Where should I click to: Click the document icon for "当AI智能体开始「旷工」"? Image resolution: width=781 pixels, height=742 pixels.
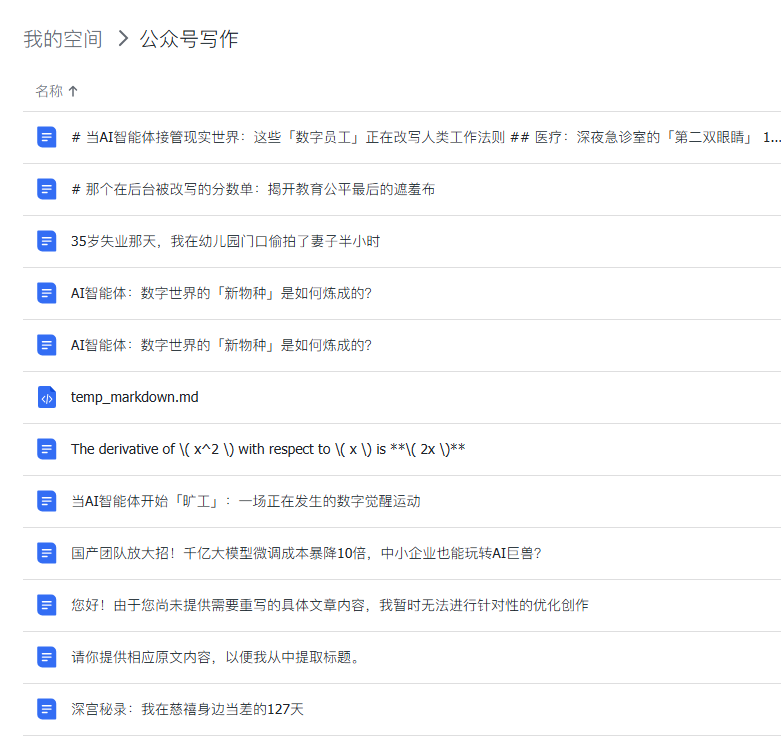pyautogui.click(x=47, y=501)
